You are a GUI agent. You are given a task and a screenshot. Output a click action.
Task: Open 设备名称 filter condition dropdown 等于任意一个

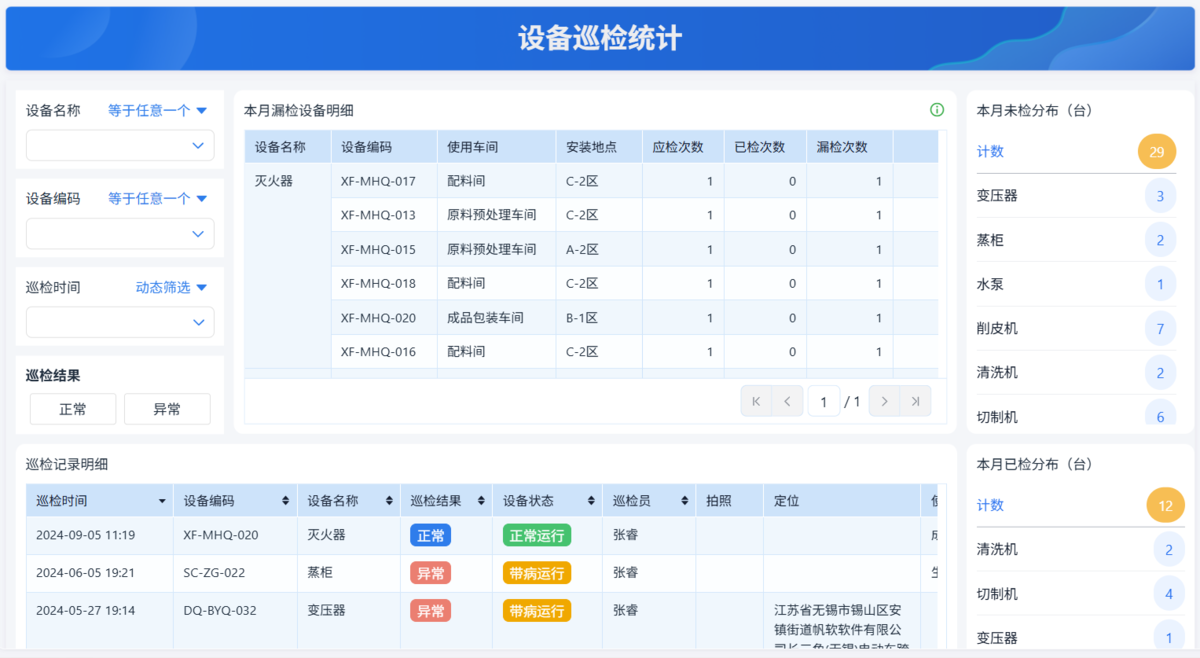pyautogui.click(x=157, y=111)
